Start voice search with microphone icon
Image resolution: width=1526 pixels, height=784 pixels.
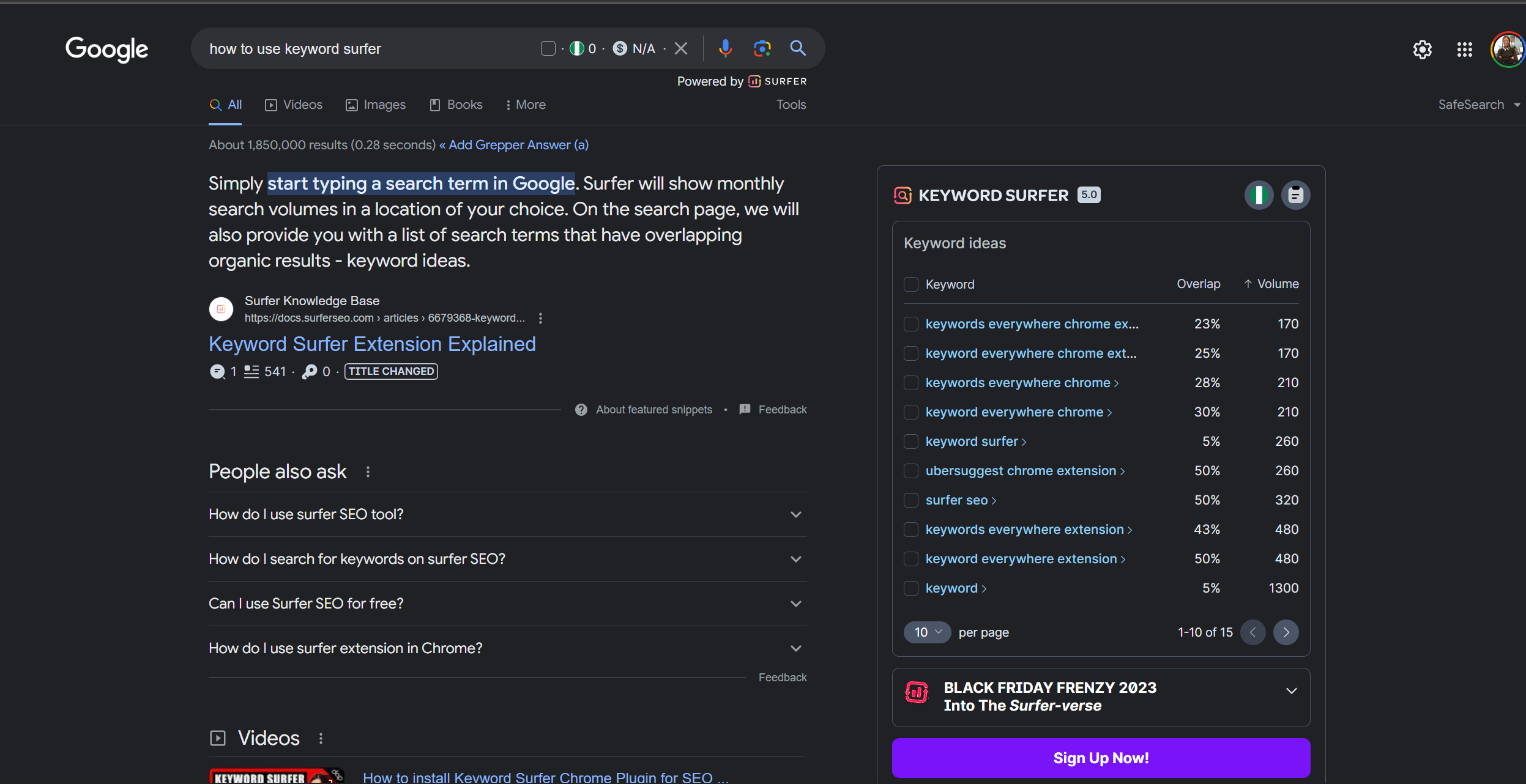pos(725,48)
